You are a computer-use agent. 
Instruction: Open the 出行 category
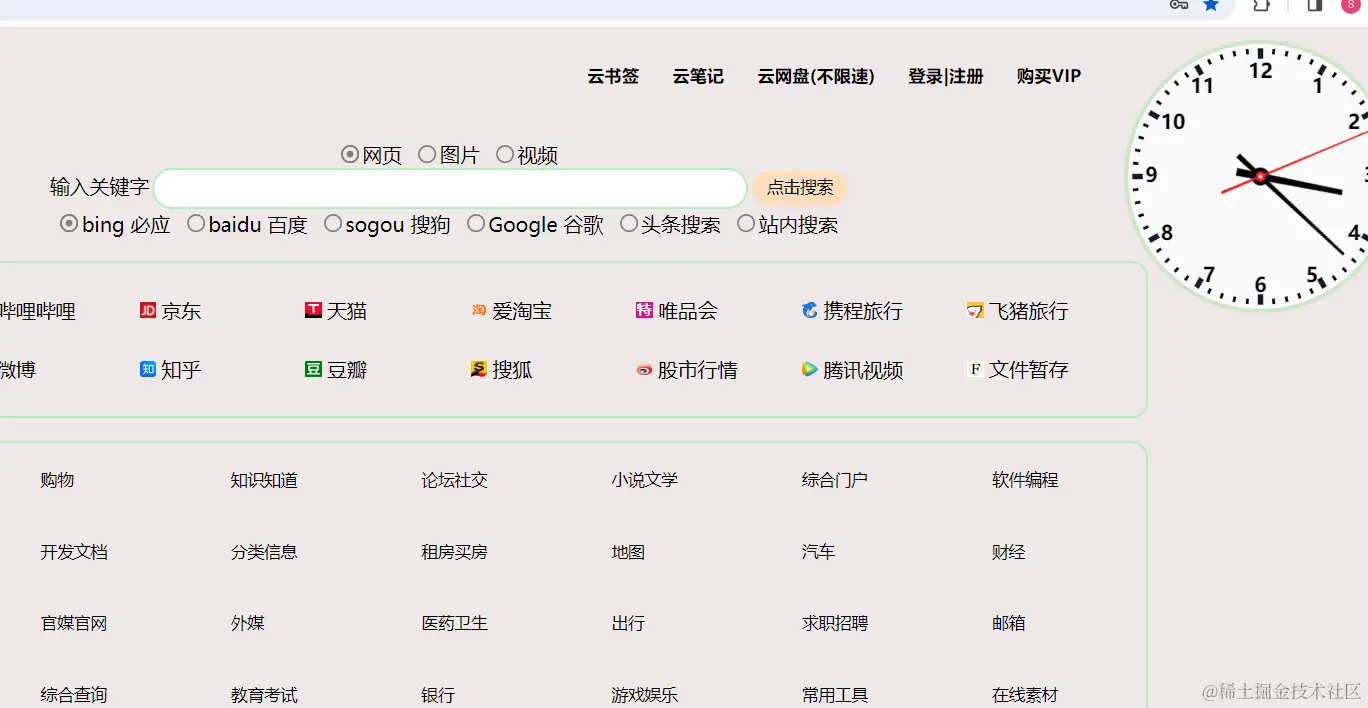click(628, 623)
